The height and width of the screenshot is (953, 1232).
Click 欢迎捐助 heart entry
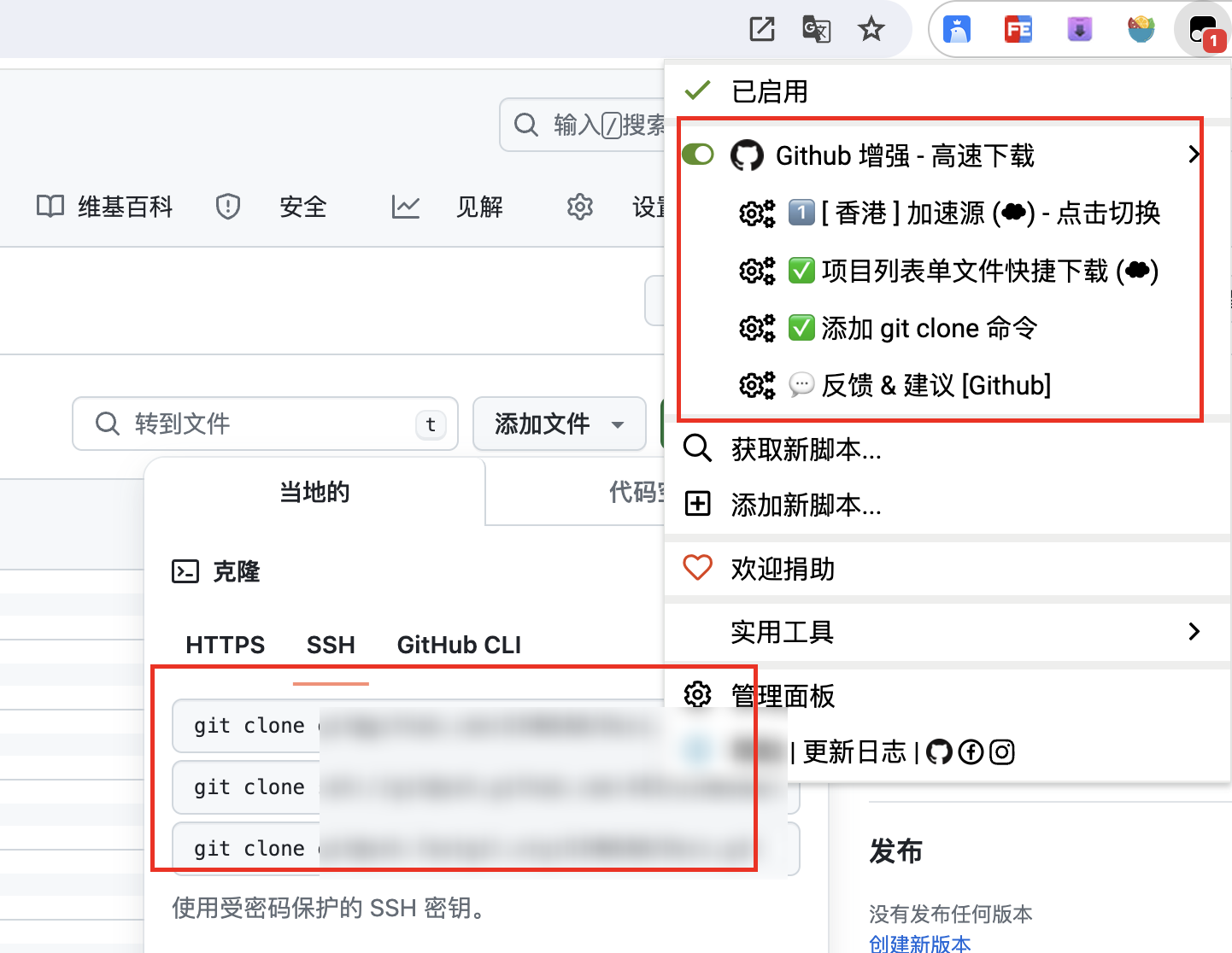coord(947,569)
